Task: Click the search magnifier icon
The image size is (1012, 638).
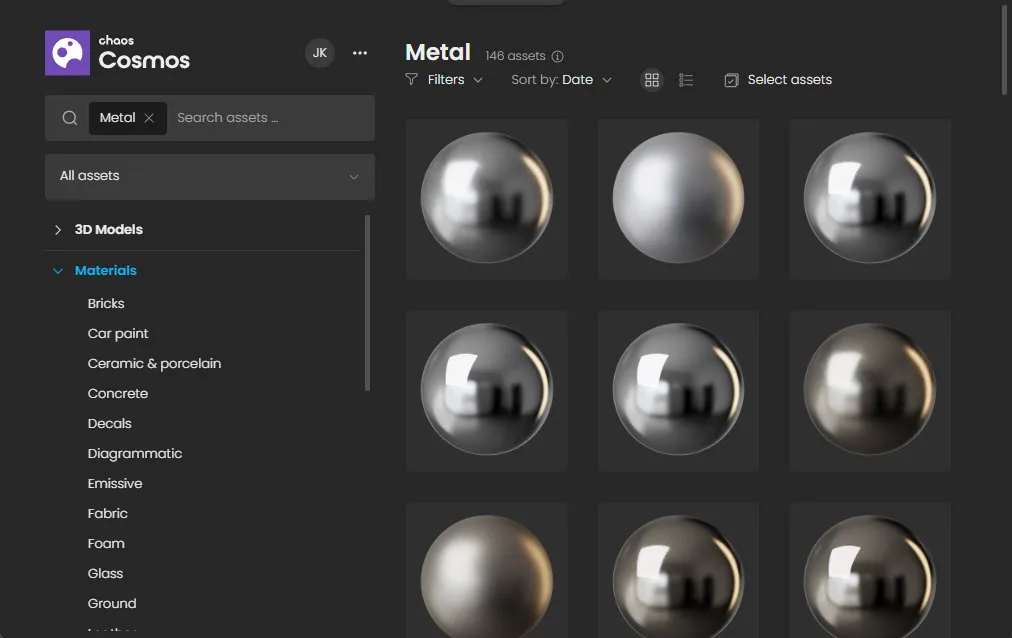Action: click(x=69, y=117)
